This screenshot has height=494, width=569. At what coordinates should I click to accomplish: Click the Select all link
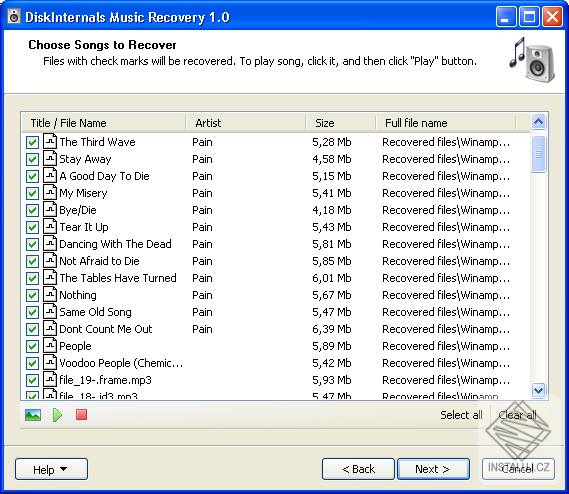pyautogui.click(x=461, y=415)
